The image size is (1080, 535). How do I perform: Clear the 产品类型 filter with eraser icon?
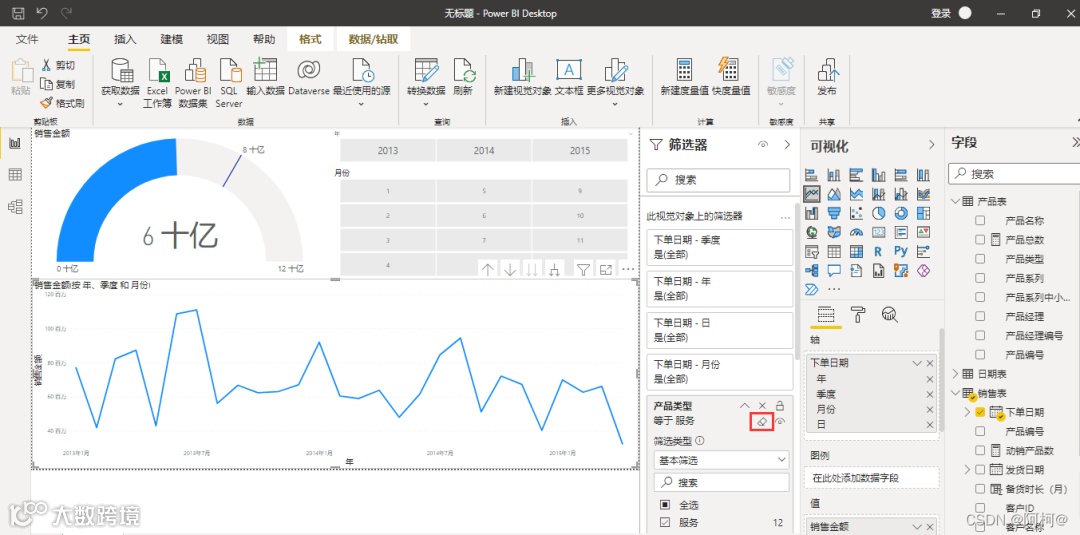[761, 421]
